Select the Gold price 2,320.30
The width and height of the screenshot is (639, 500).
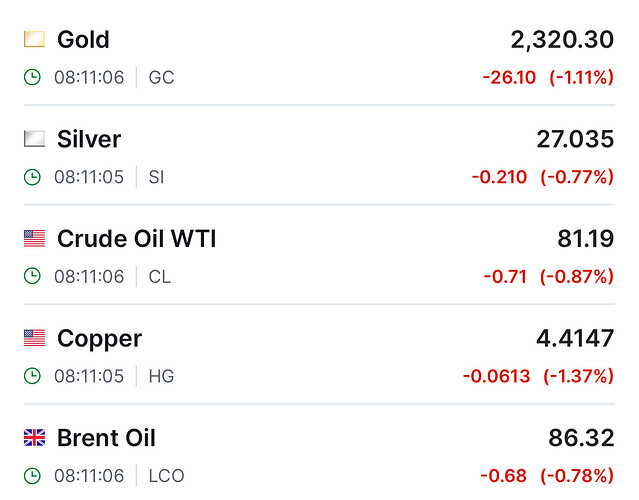(562, 40)
